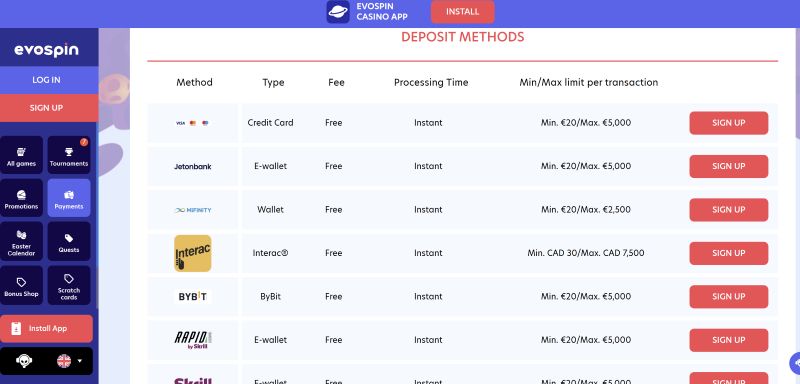This screenshot has height=384, width=800.
Task: Click the Processing Time column header
Action: (431, 82)
